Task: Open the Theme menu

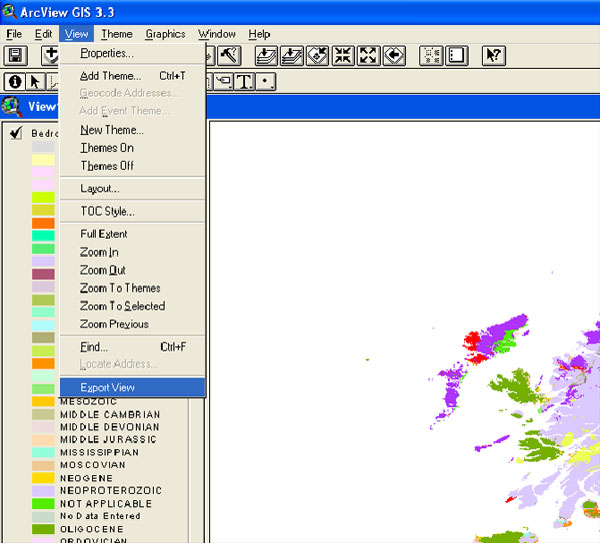Action: point(117,34)
